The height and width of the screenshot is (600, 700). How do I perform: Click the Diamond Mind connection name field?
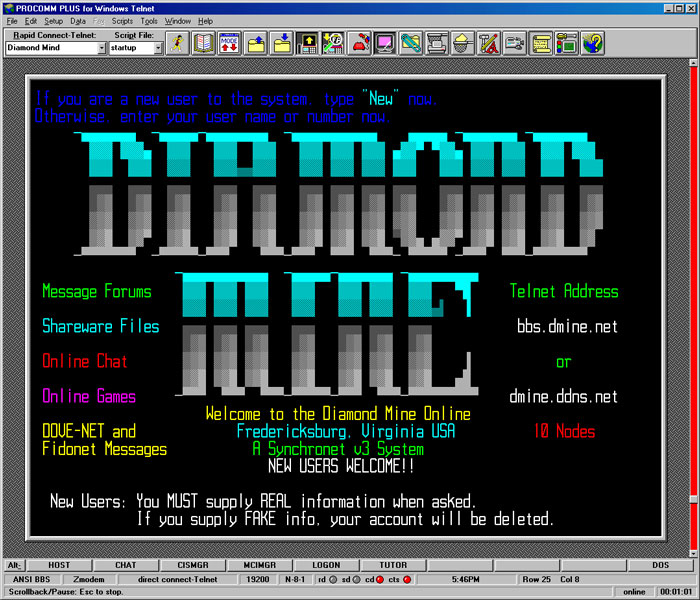click(x=52, y=48)
